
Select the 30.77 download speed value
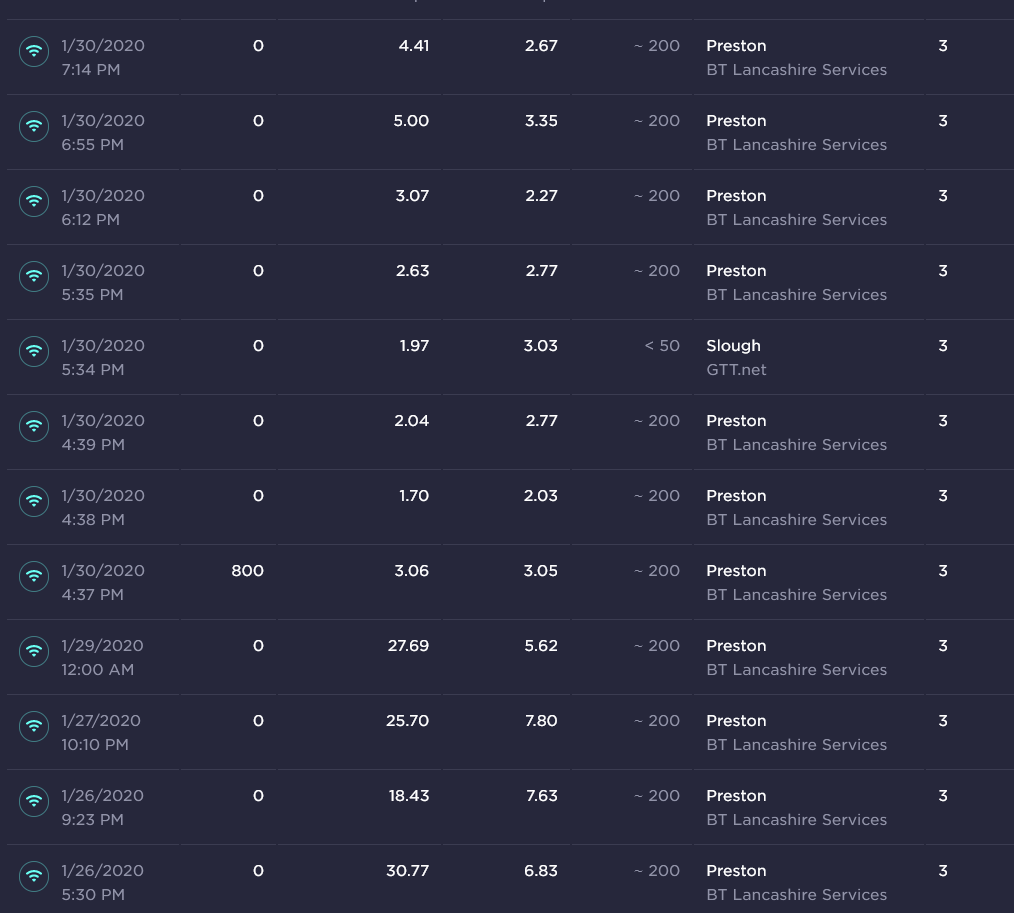[407, 871]
